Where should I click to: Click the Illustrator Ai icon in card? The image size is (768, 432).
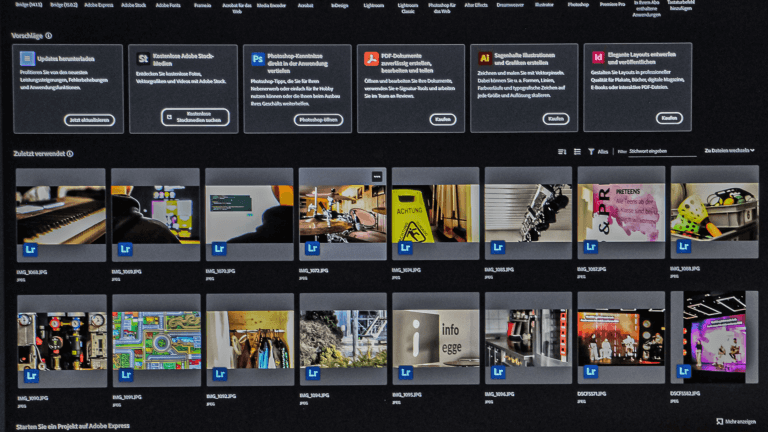(485, 59)
